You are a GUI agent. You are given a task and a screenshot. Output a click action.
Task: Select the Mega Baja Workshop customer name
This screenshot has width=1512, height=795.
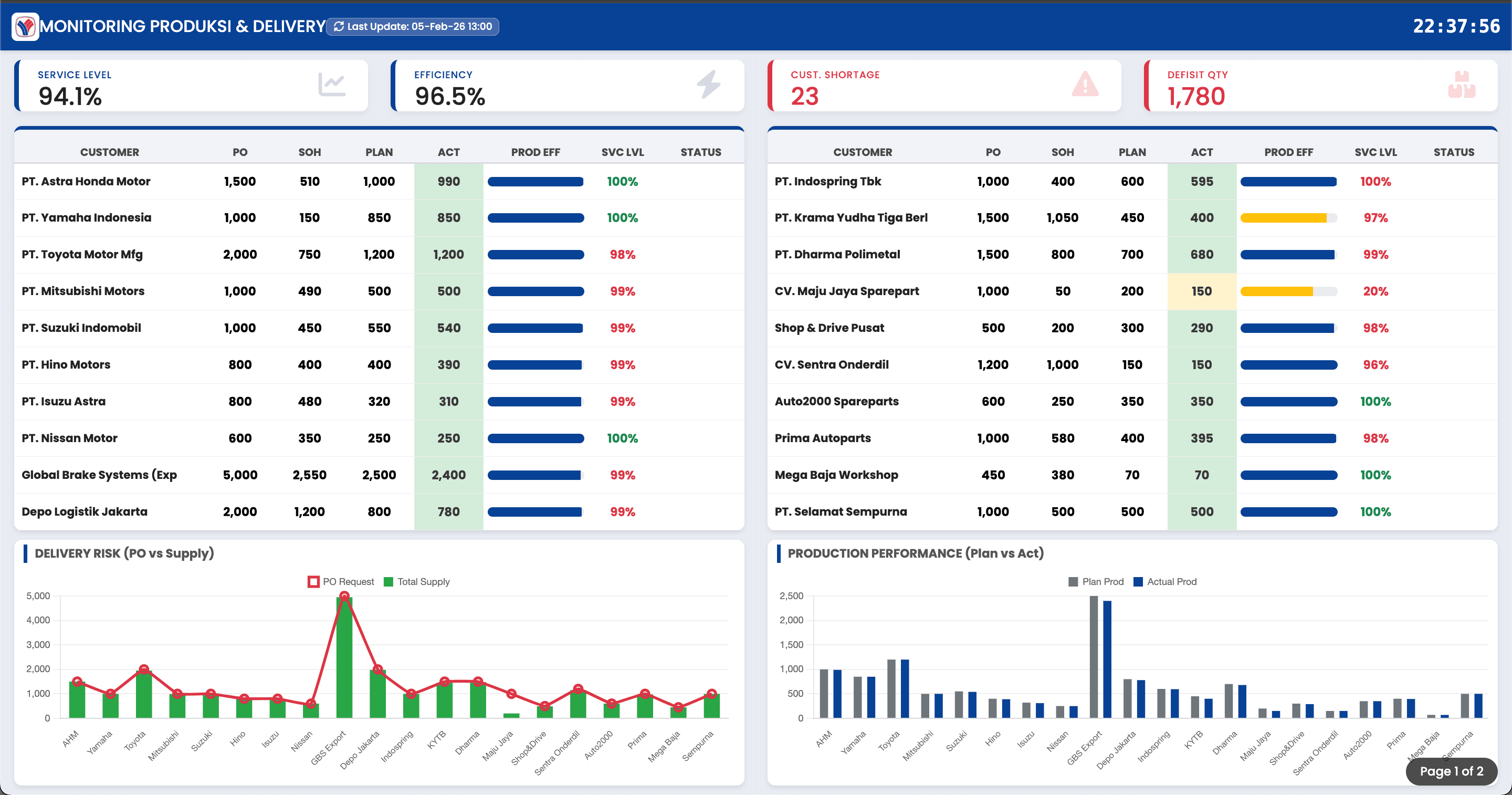click(836, 475)
